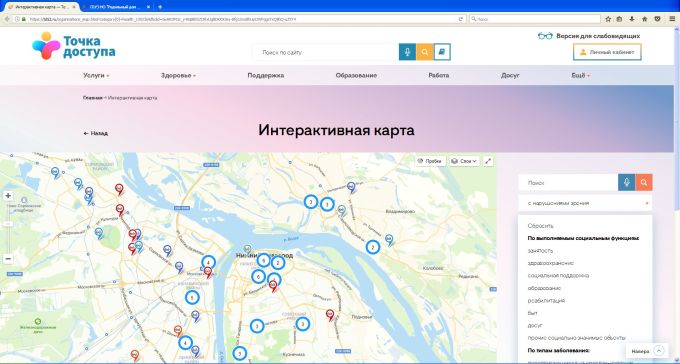Open the Ещё menu
The image size is (680, 364).
(x=581, y=75)
